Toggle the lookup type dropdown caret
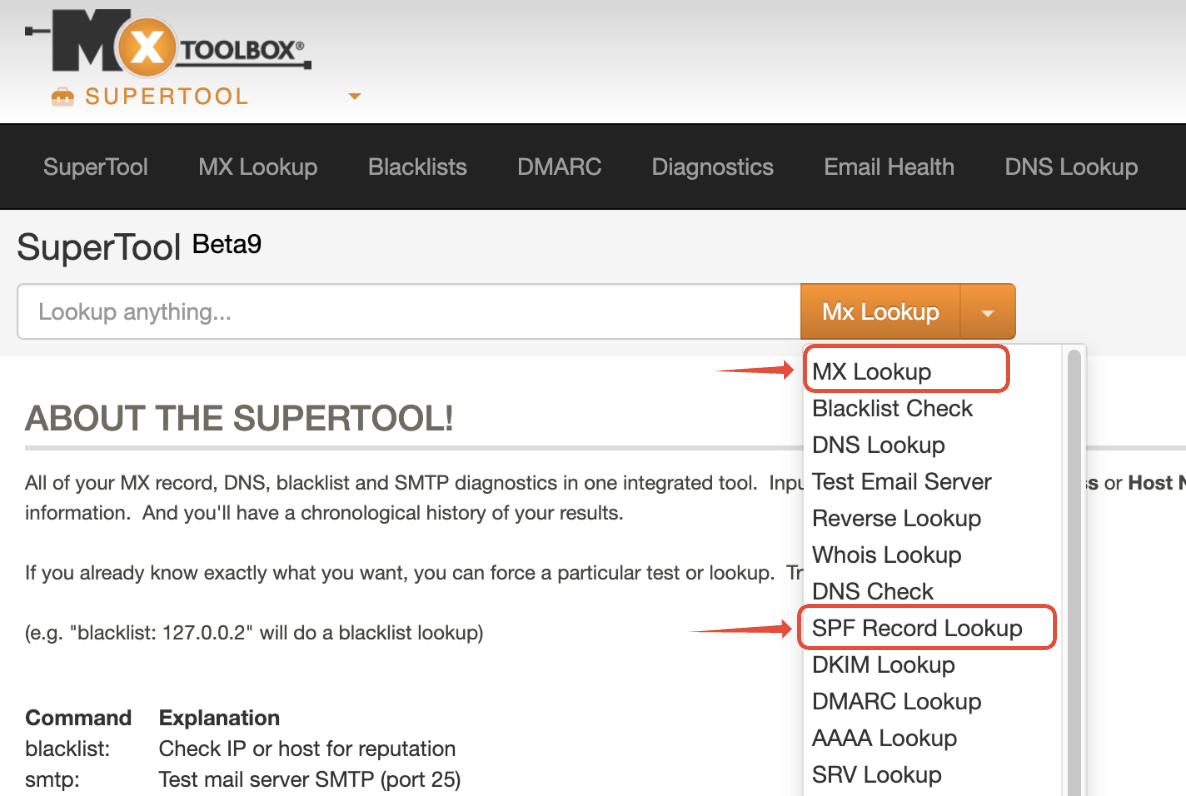Screen dimensions: 1186x796 988,313
